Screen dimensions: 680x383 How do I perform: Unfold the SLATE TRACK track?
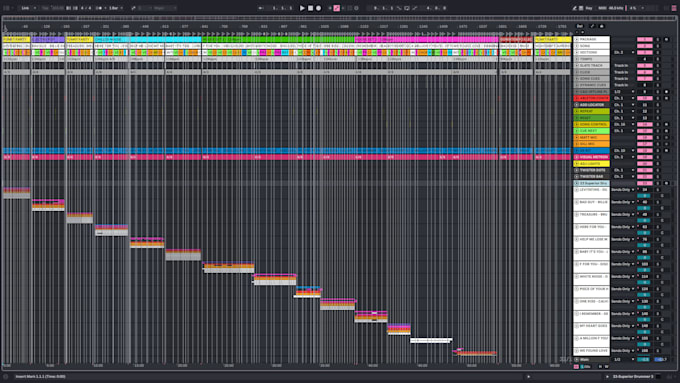[577, 65]
